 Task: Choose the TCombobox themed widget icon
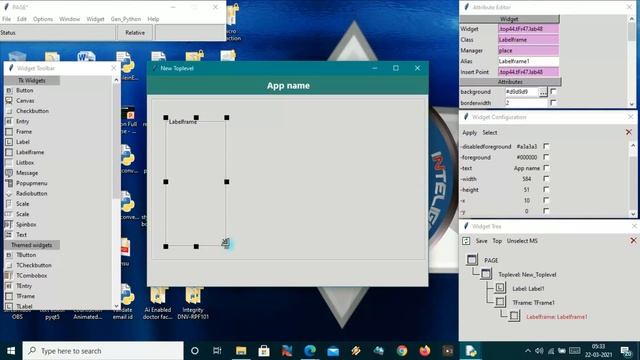tap(9, 276)
